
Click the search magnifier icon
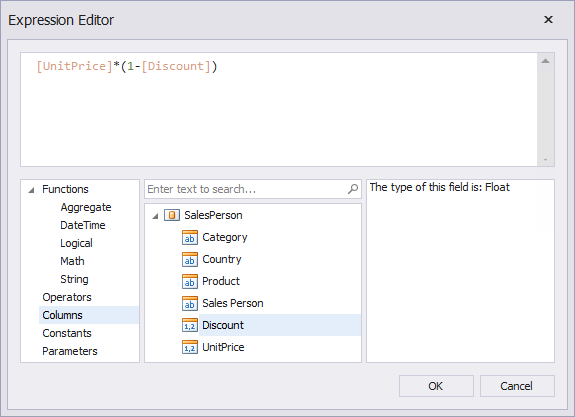click(353, 189)
